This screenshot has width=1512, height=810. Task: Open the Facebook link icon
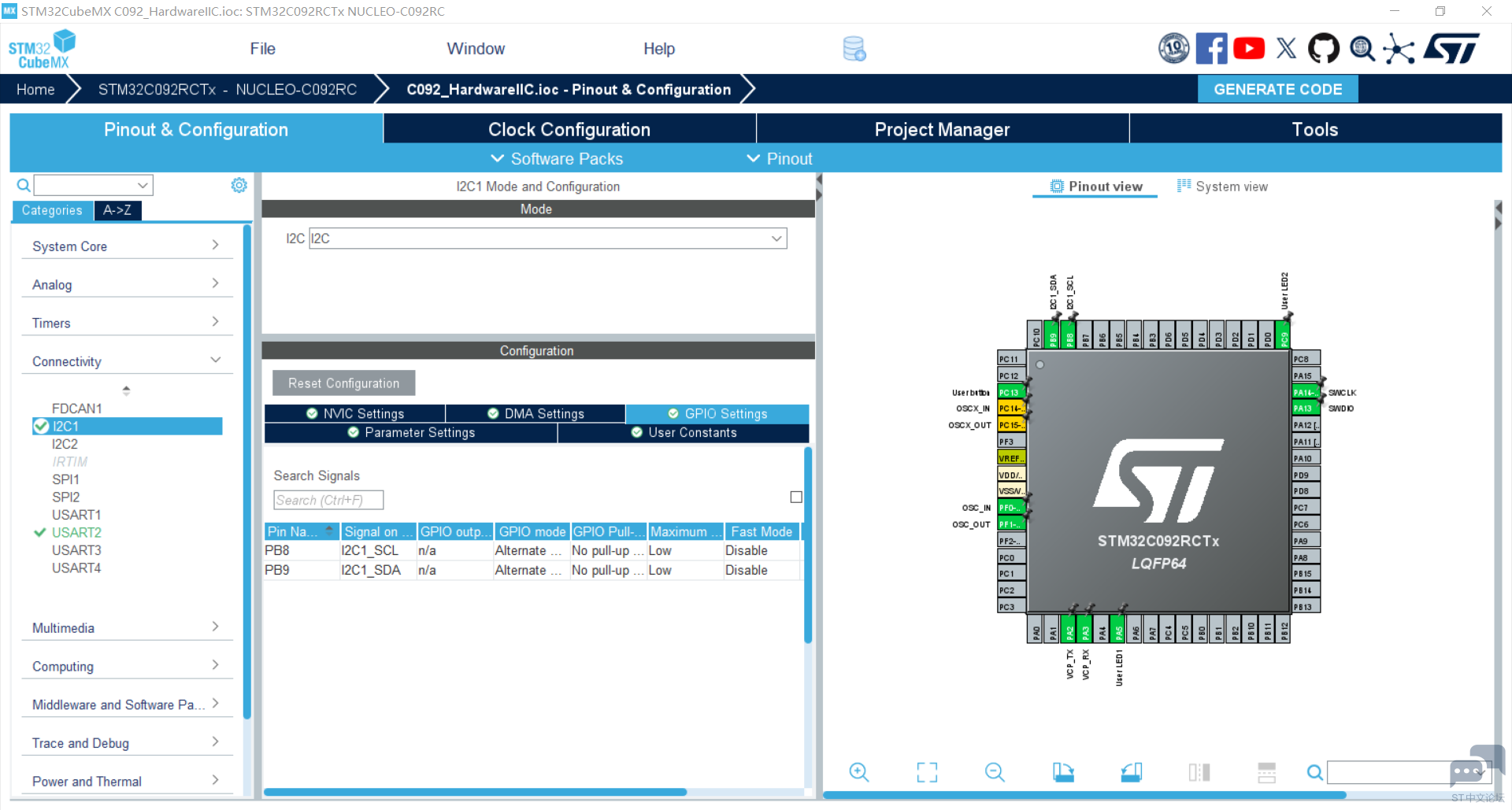point(1211,49)
